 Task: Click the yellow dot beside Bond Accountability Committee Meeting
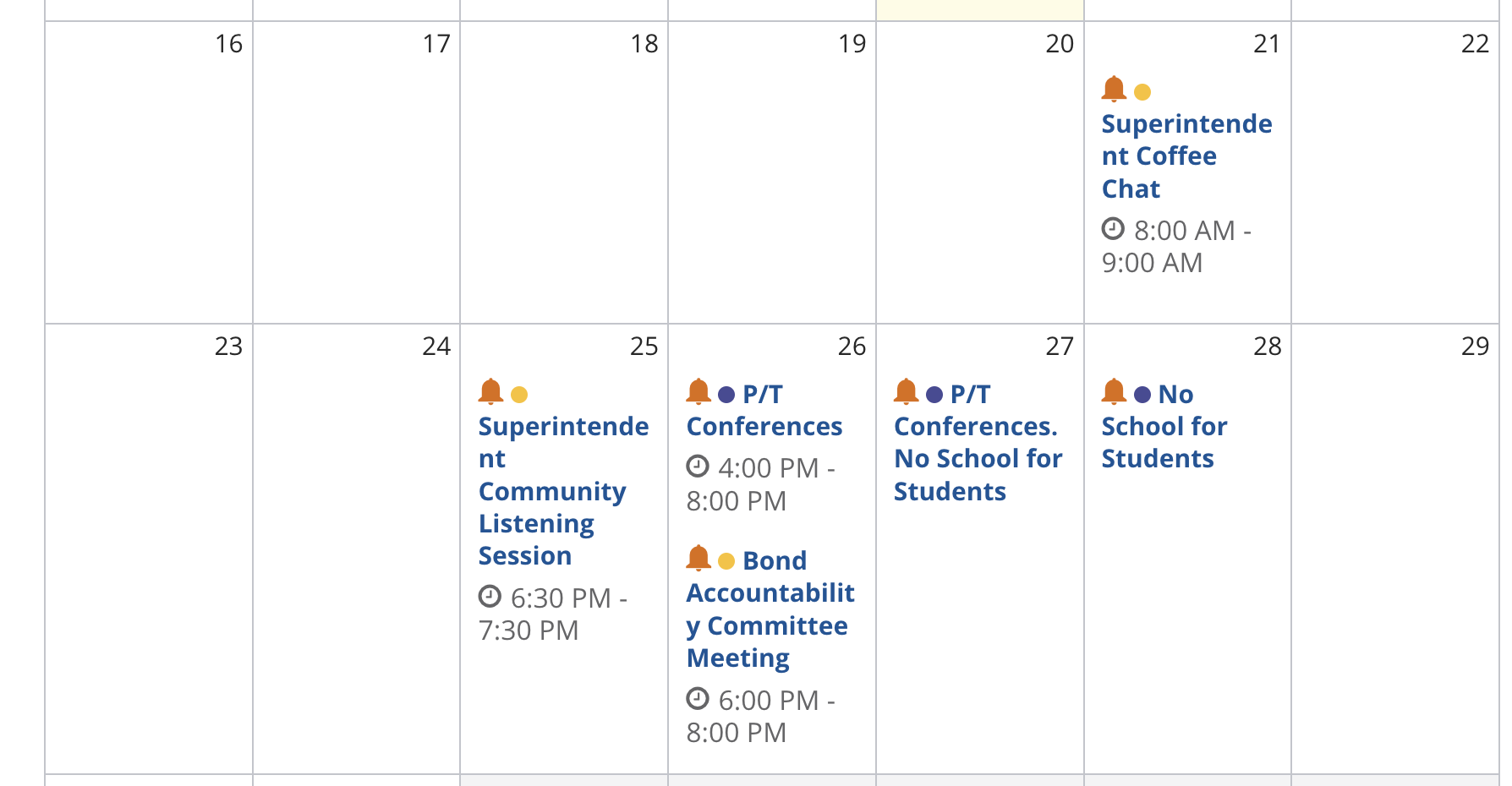click(725, 559)
